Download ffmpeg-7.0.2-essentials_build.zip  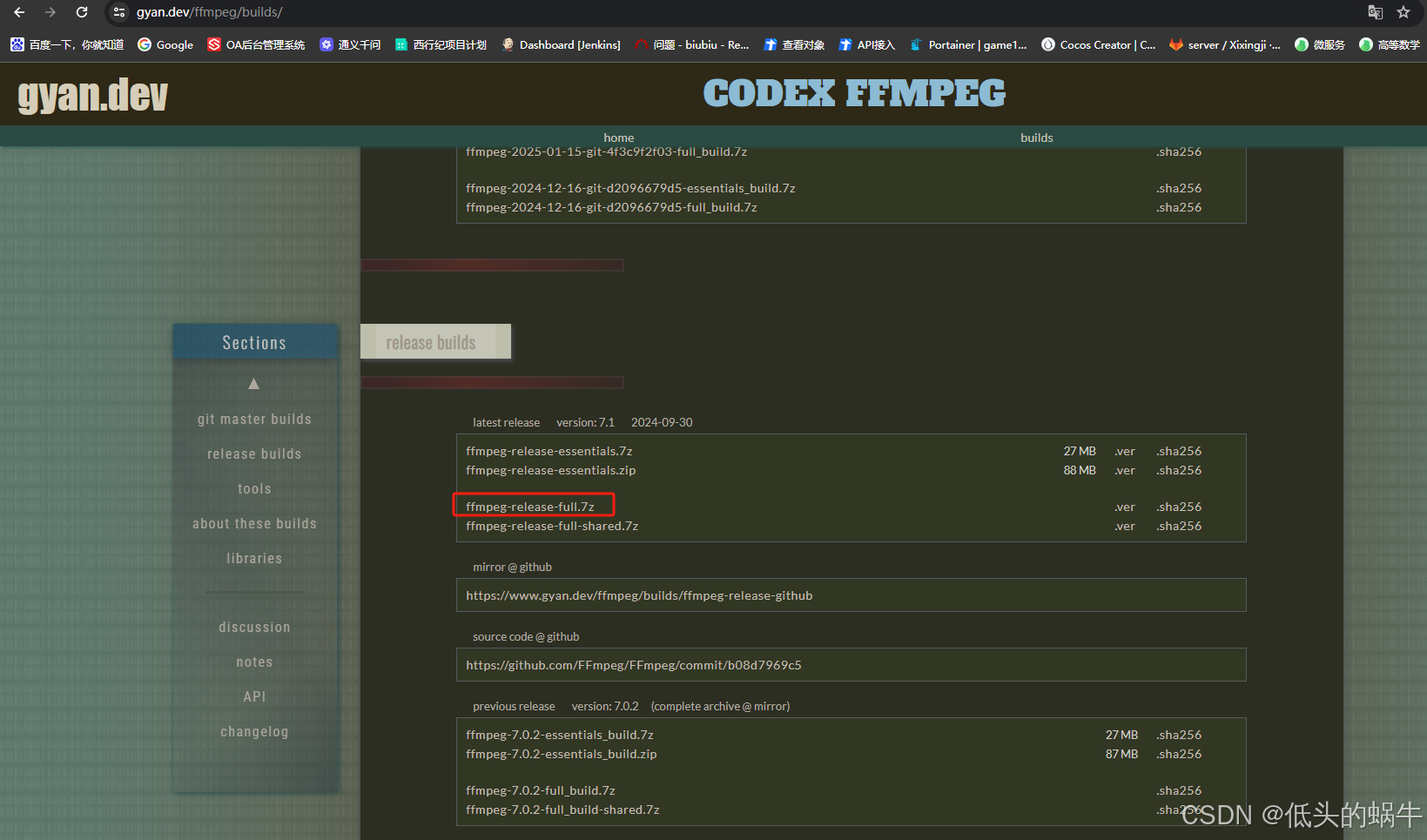click(x=562, y=754)
